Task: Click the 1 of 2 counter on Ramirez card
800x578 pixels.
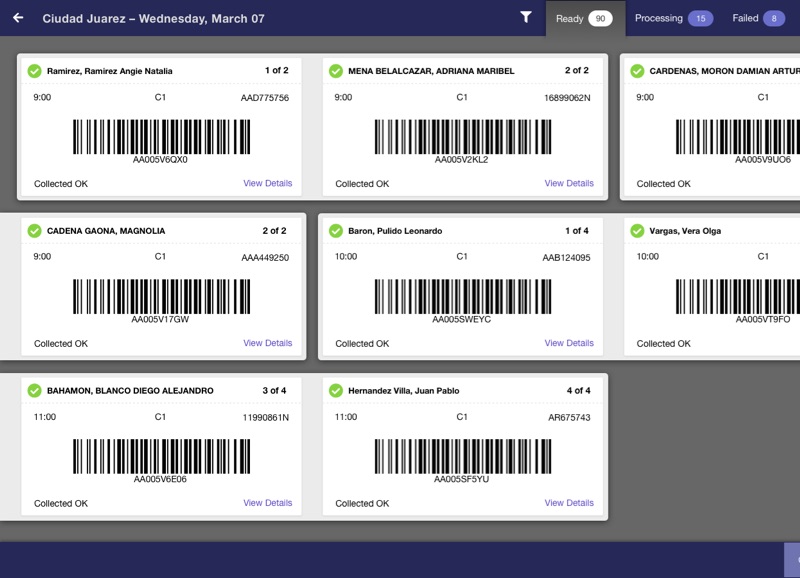Action: (277, 70)
